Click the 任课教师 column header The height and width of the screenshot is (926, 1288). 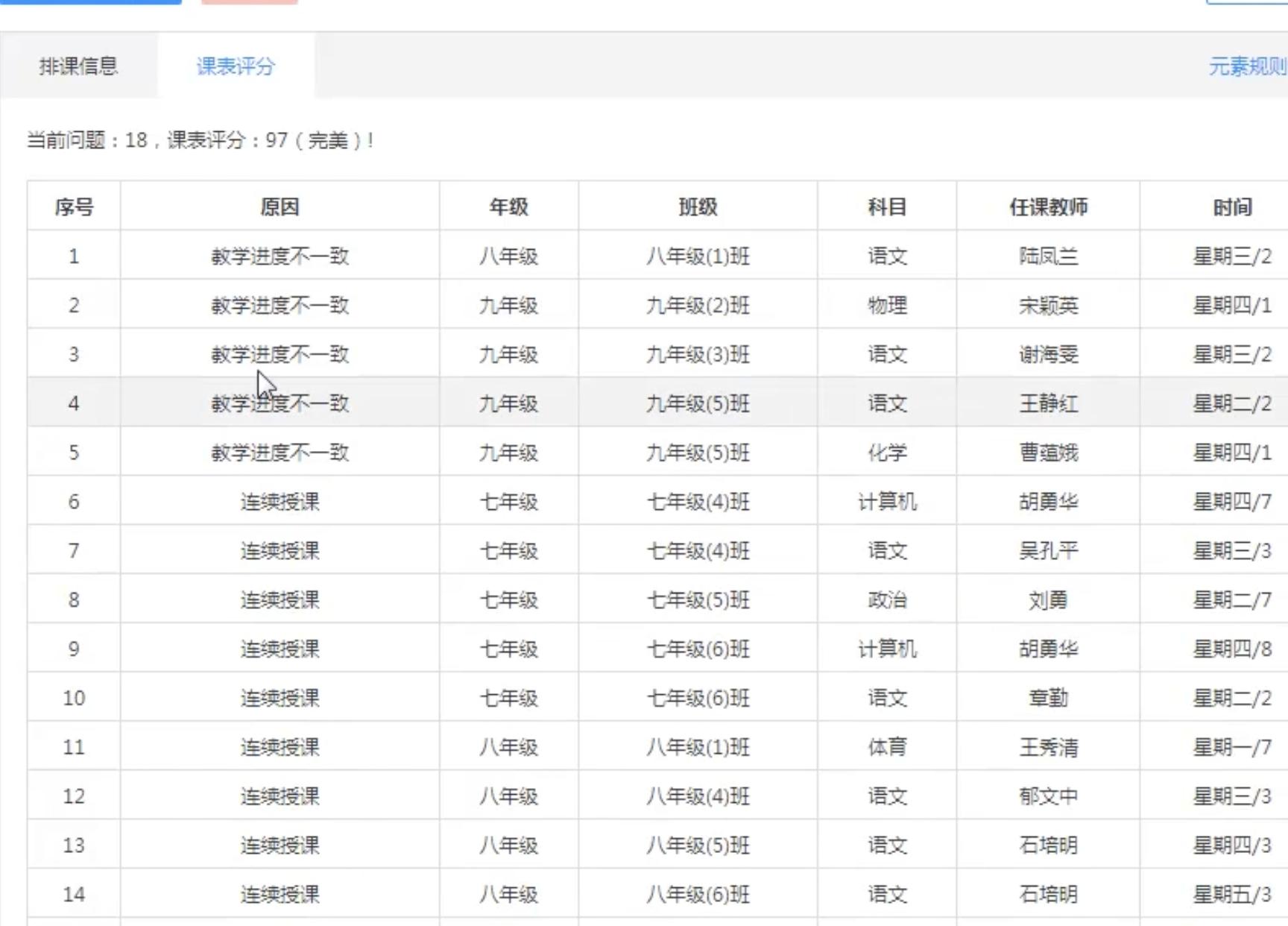click(x=1046, y=207)
